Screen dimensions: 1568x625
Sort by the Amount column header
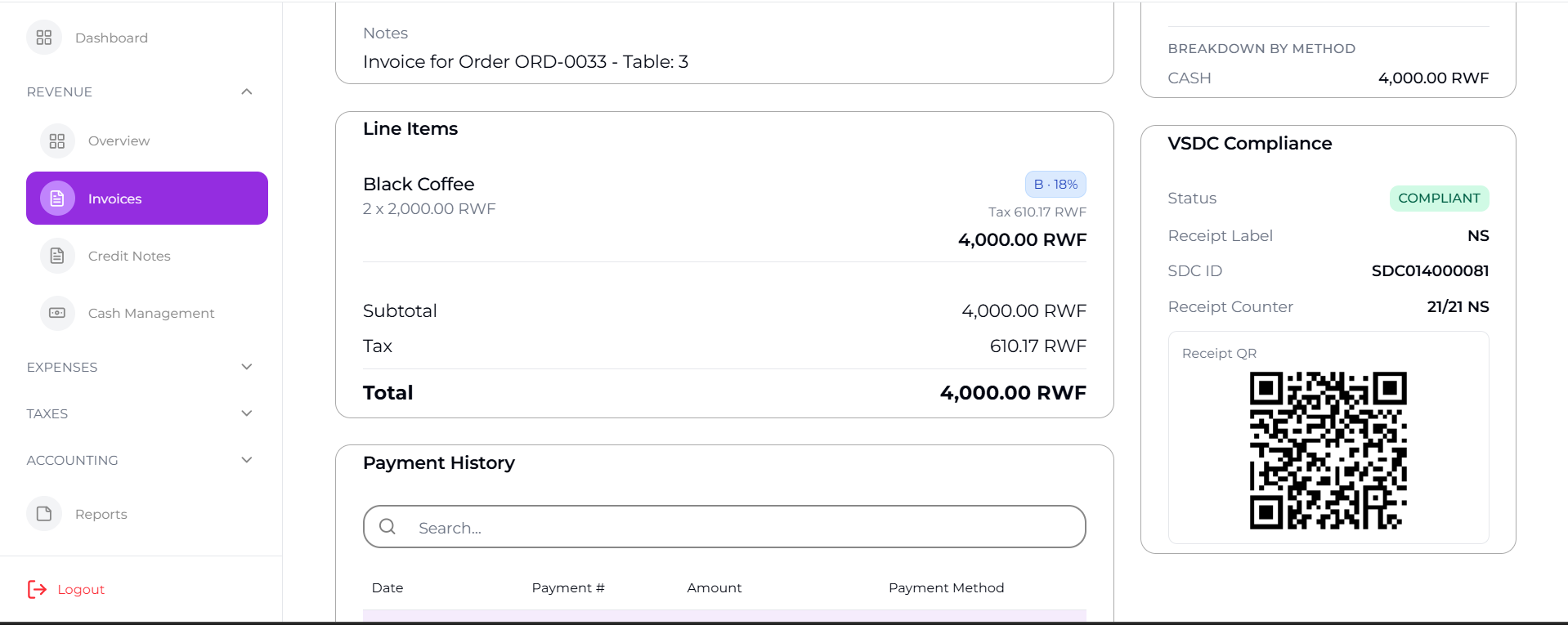pos(715,587)
